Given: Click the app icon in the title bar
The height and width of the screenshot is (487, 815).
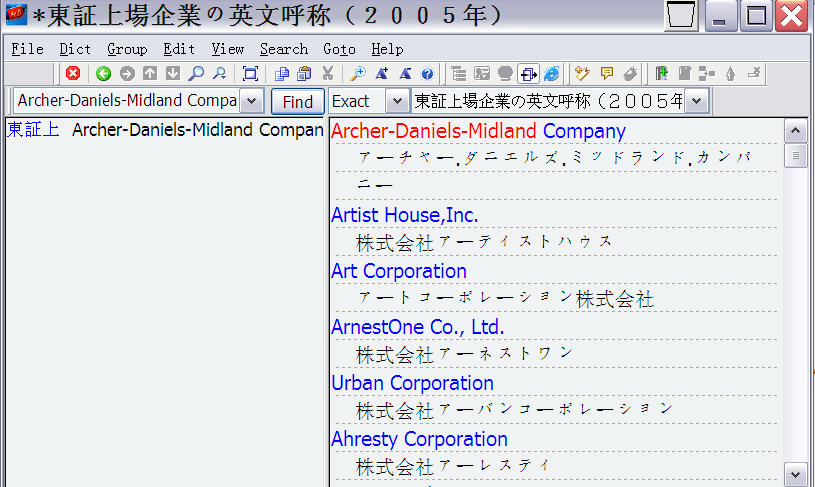Looking at the screenshot, I should 17,15.
